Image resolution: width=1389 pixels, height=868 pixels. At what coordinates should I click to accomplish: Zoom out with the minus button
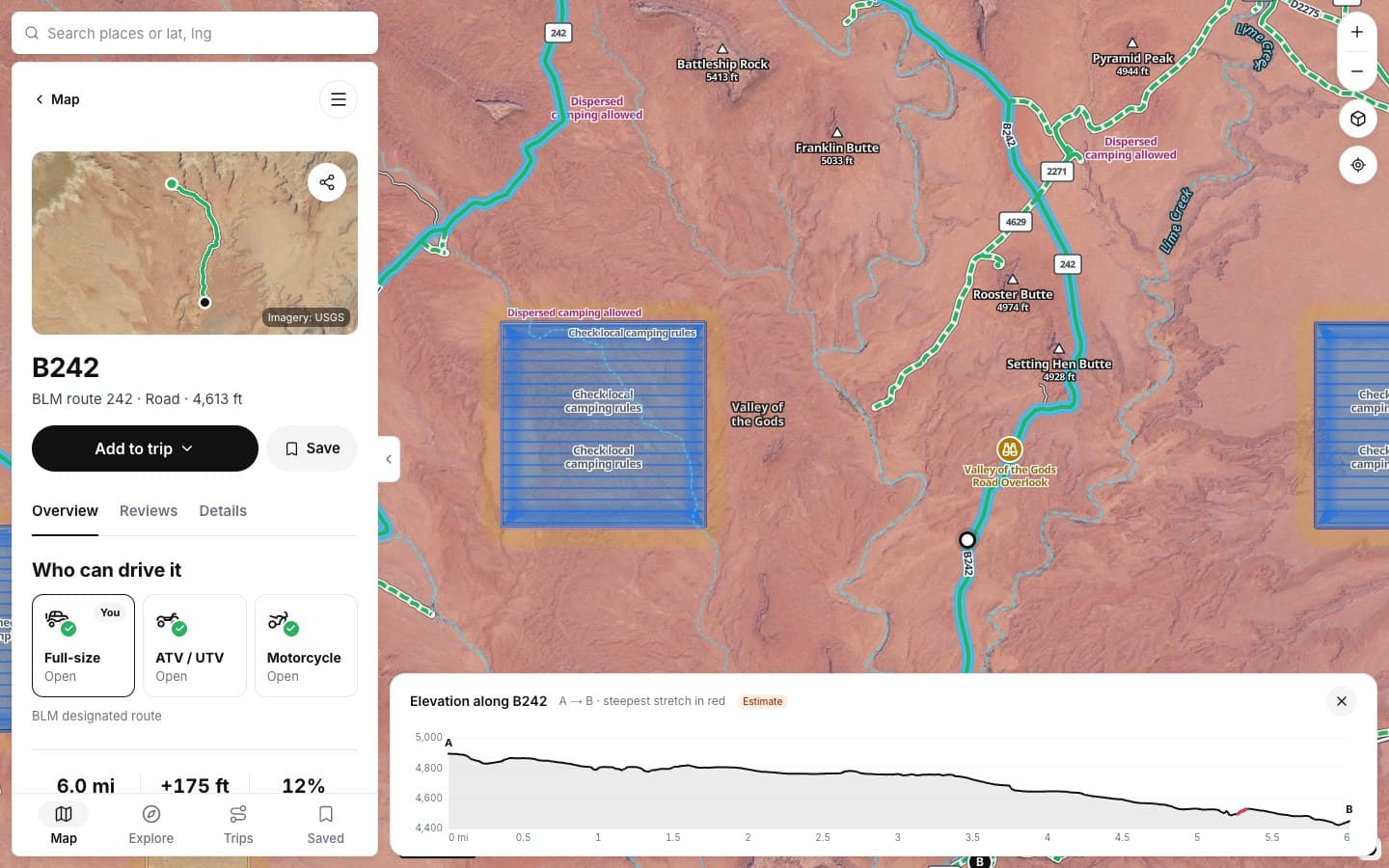tap(1357, 71)
